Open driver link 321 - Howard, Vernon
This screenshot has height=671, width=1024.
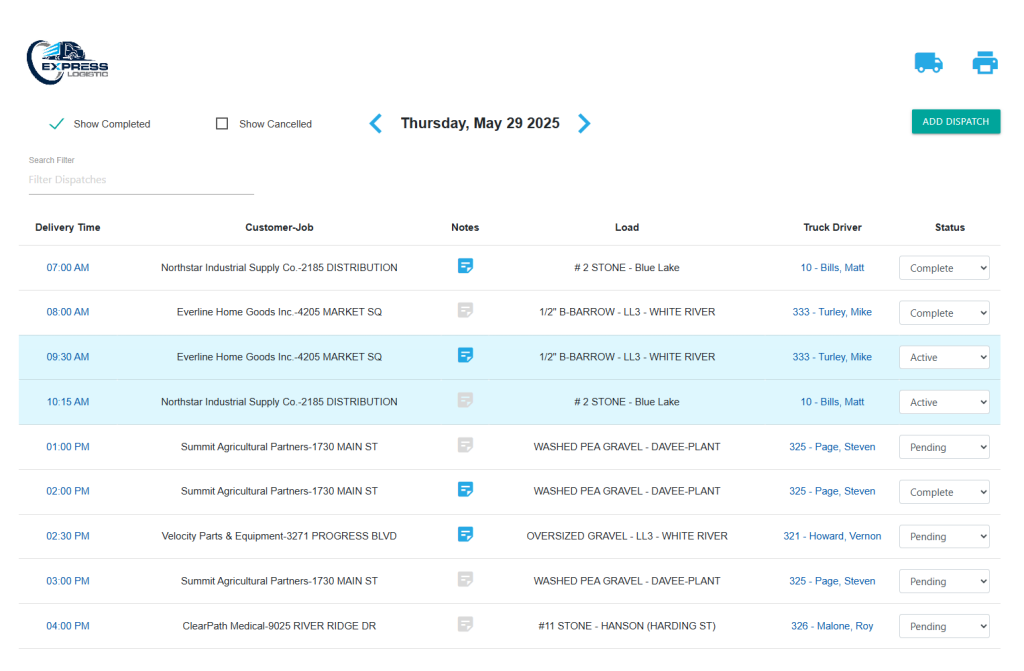click(x=832, y=536)
